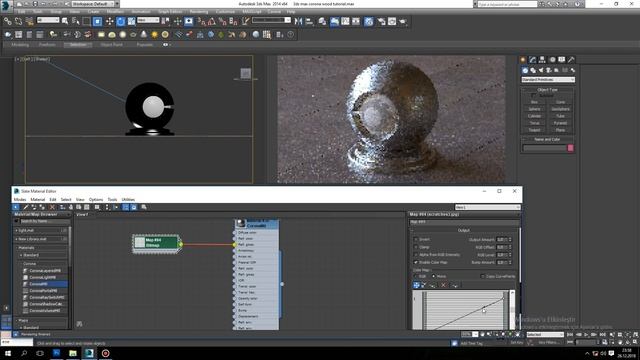Image resolution: width=640 pixels, height=360 pixels.
Task: Click the control point on the Color Map curve
Action: pyautogui.click(x=484, y=308)
